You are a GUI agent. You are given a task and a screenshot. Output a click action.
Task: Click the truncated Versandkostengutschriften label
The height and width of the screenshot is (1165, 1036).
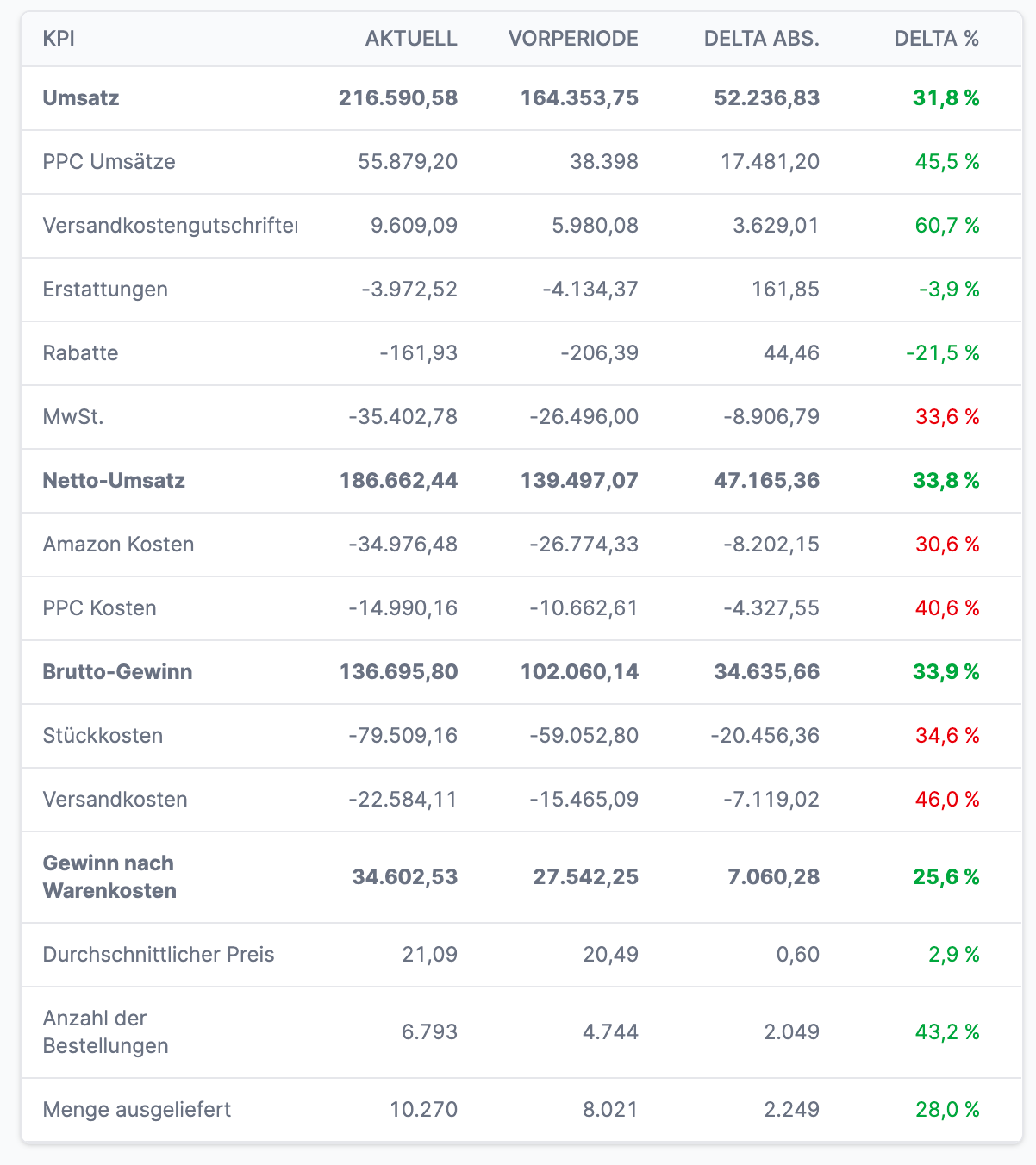[x=170, y=226]
